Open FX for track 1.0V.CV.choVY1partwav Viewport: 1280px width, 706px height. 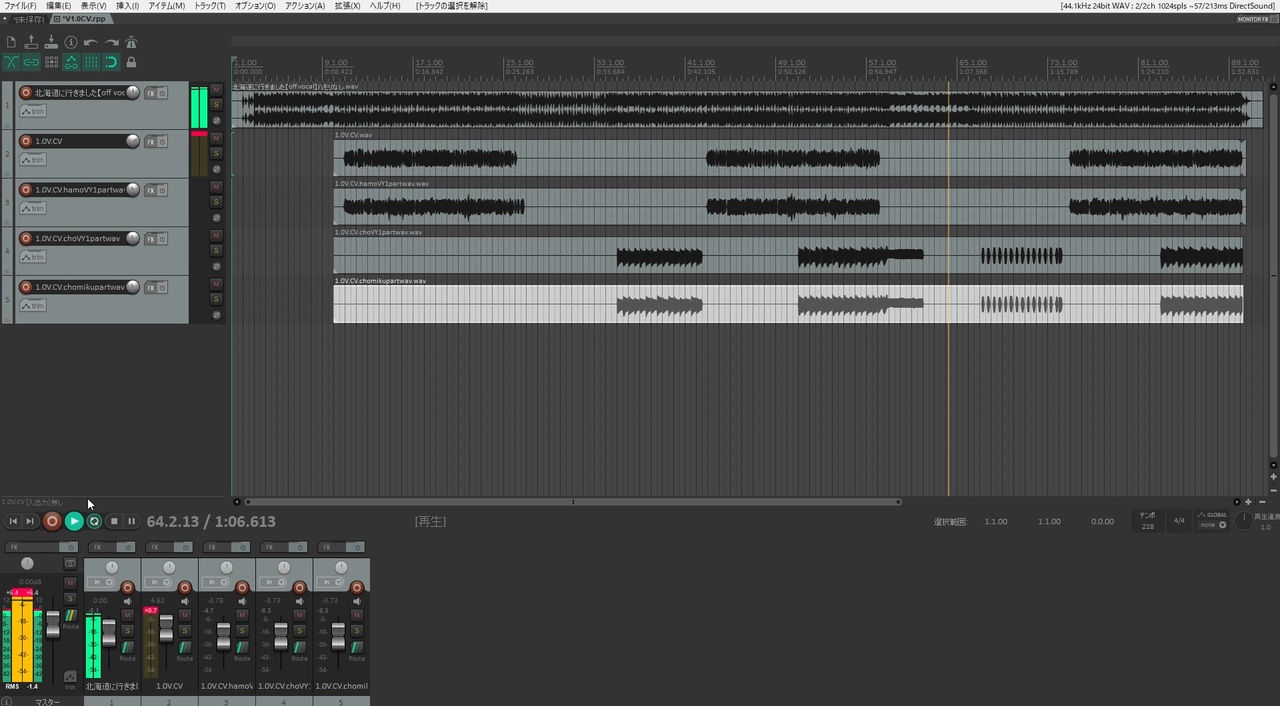tap(150, 239)
